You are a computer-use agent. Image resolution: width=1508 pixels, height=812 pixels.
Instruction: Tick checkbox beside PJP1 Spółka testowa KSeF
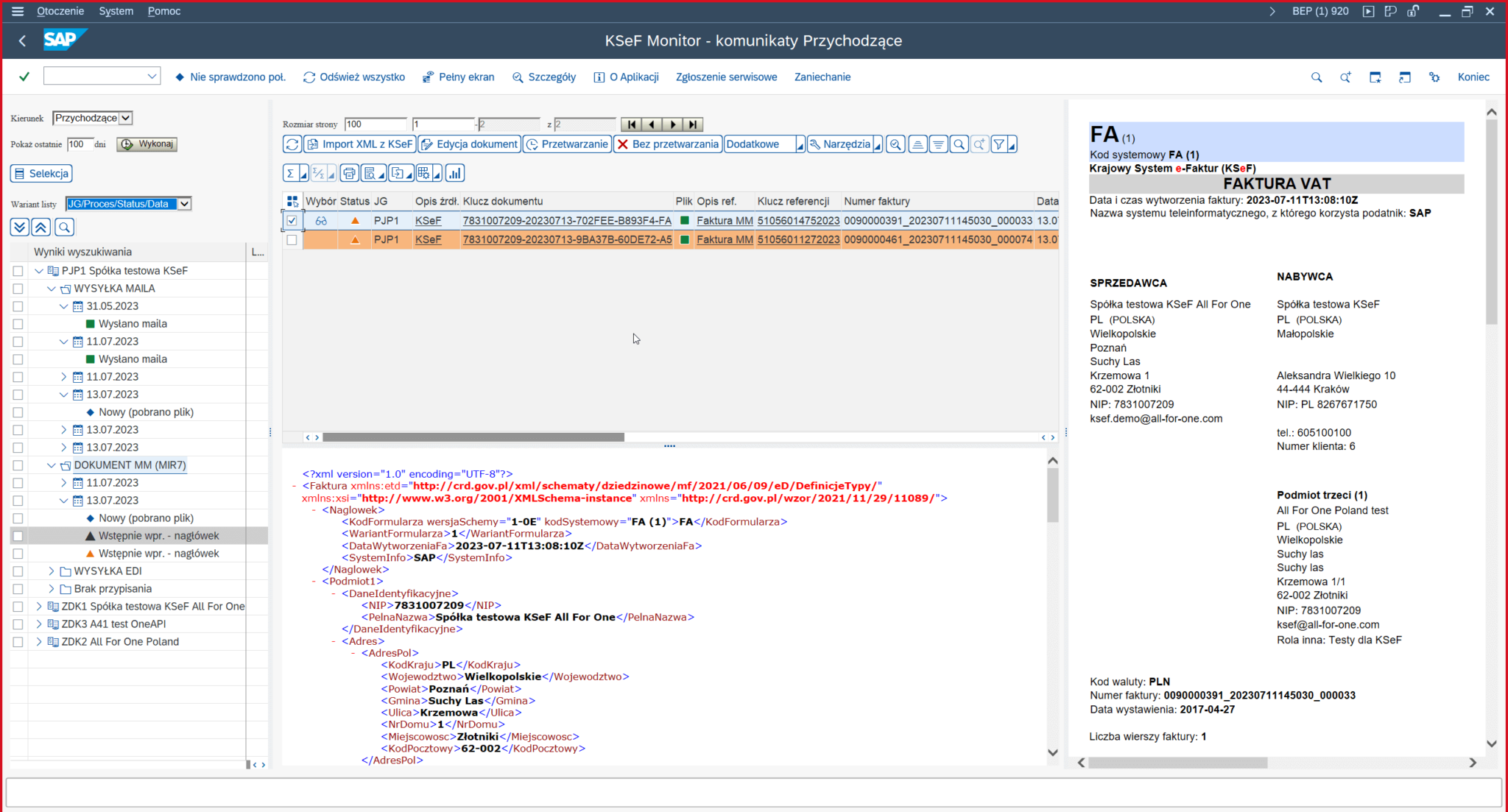coord(18,271)
